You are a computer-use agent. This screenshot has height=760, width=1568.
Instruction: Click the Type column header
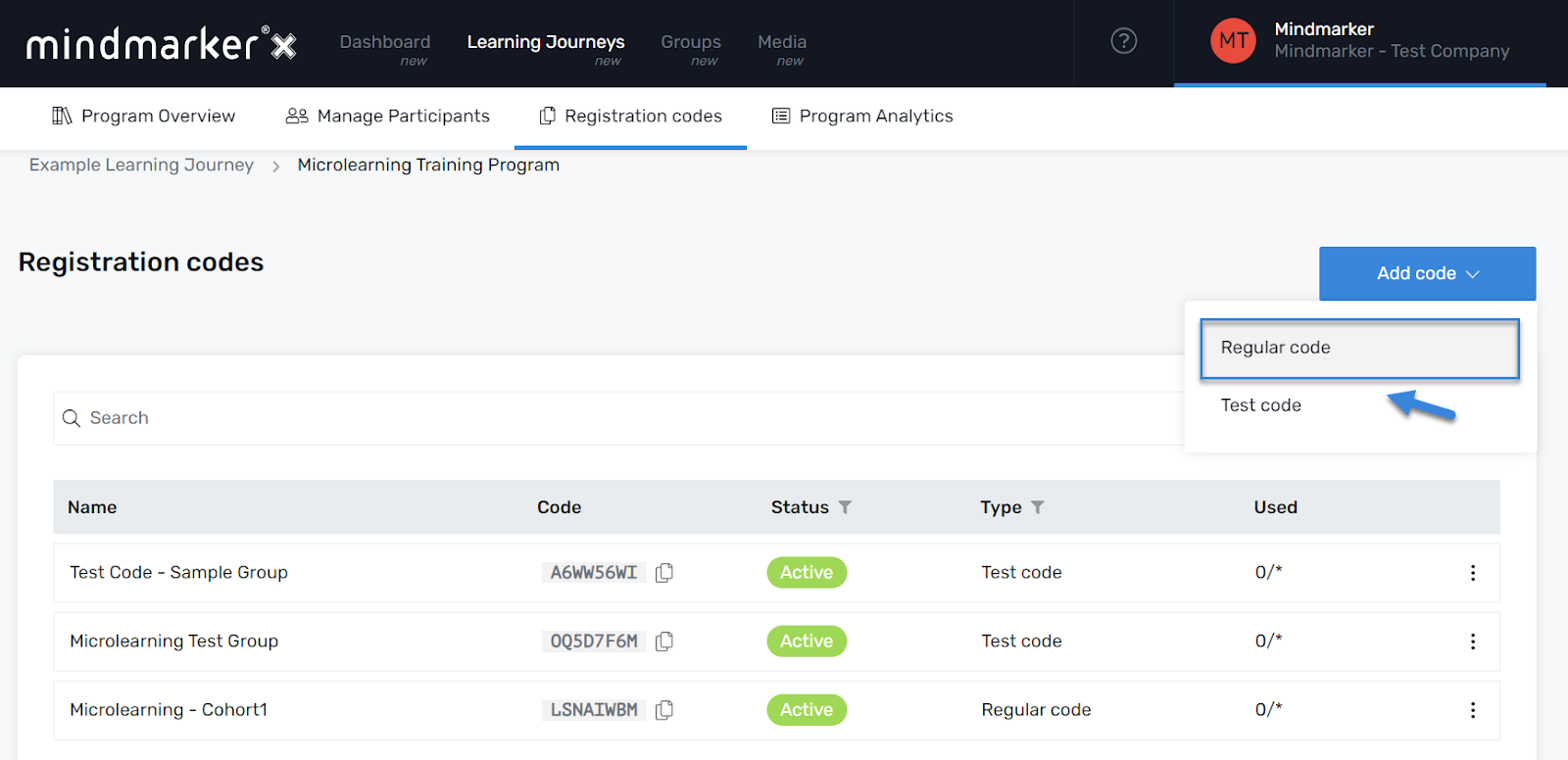pos(1001,507)
